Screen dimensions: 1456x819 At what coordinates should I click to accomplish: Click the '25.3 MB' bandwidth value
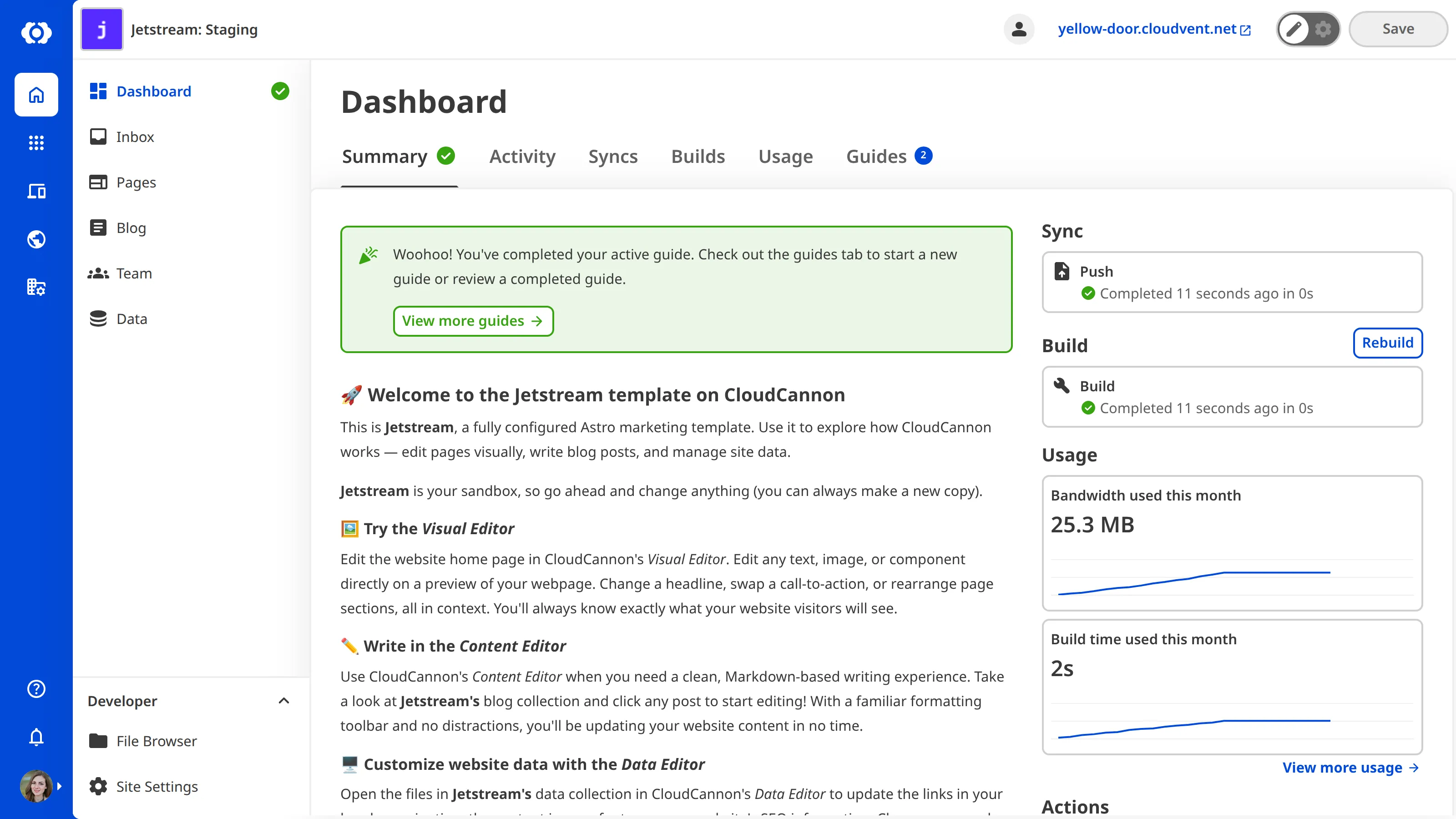pyautogui.click(x=1092, y=525)
